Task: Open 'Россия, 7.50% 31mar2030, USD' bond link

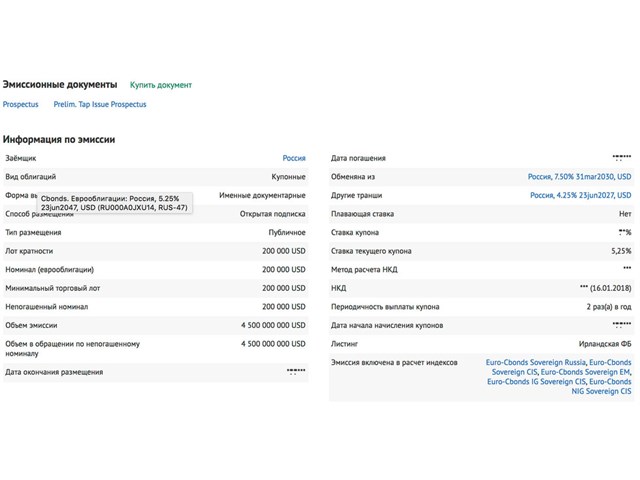Action: click(x=579, y=177)
